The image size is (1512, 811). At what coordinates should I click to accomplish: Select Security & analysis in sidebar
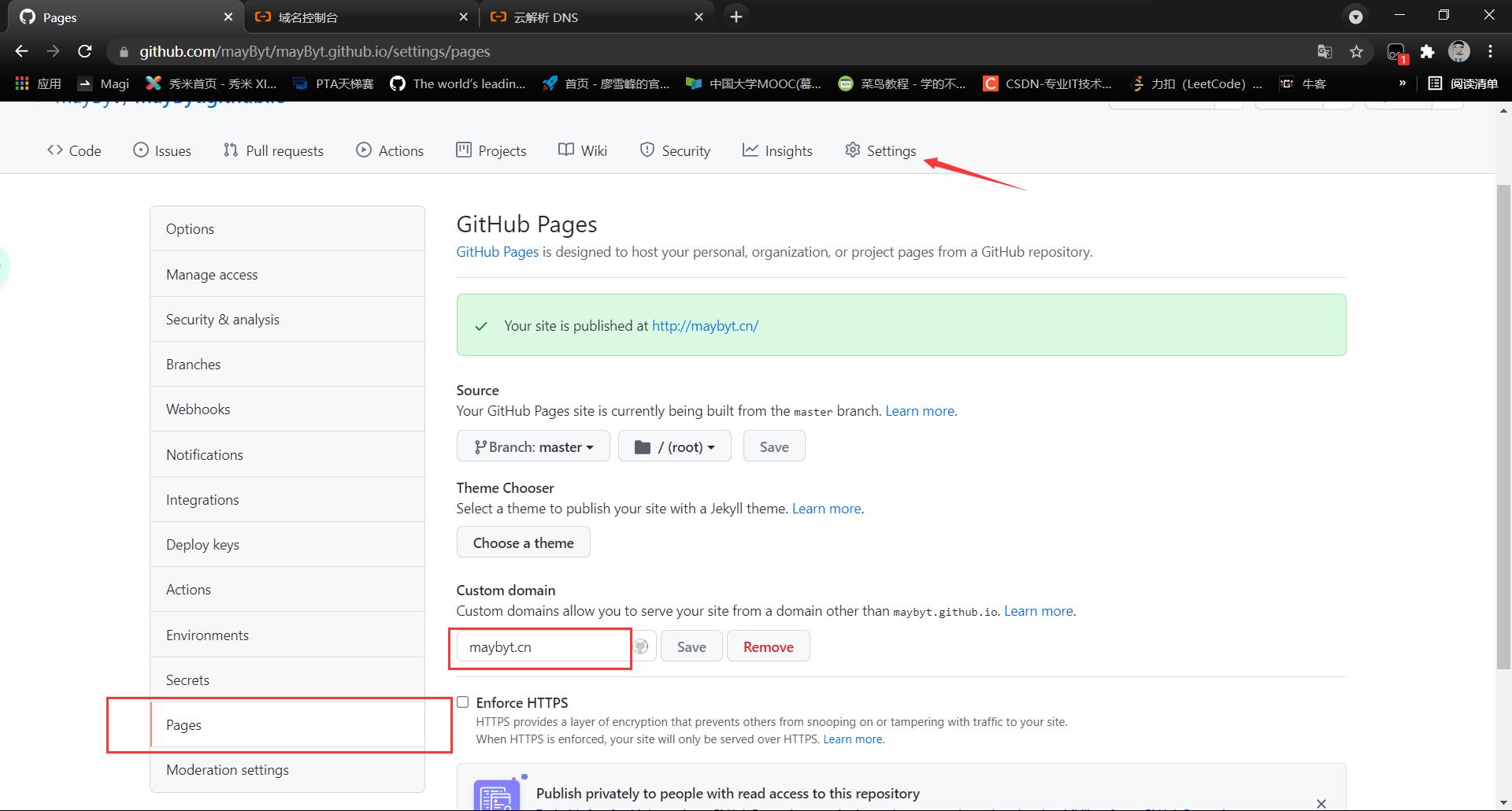287,319
